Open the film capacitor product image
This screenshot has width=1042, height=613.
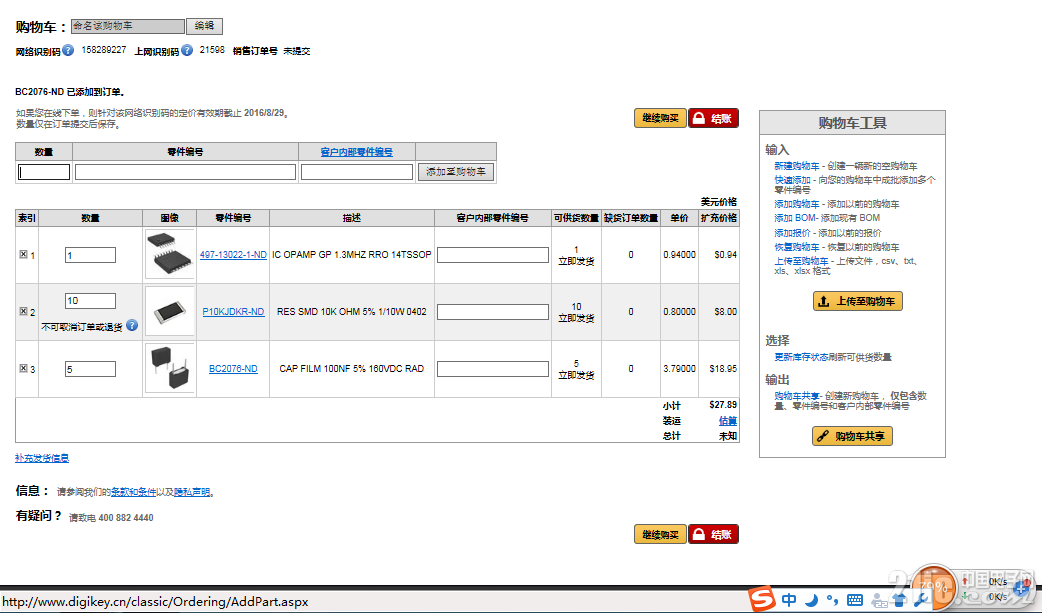(169, 368)
